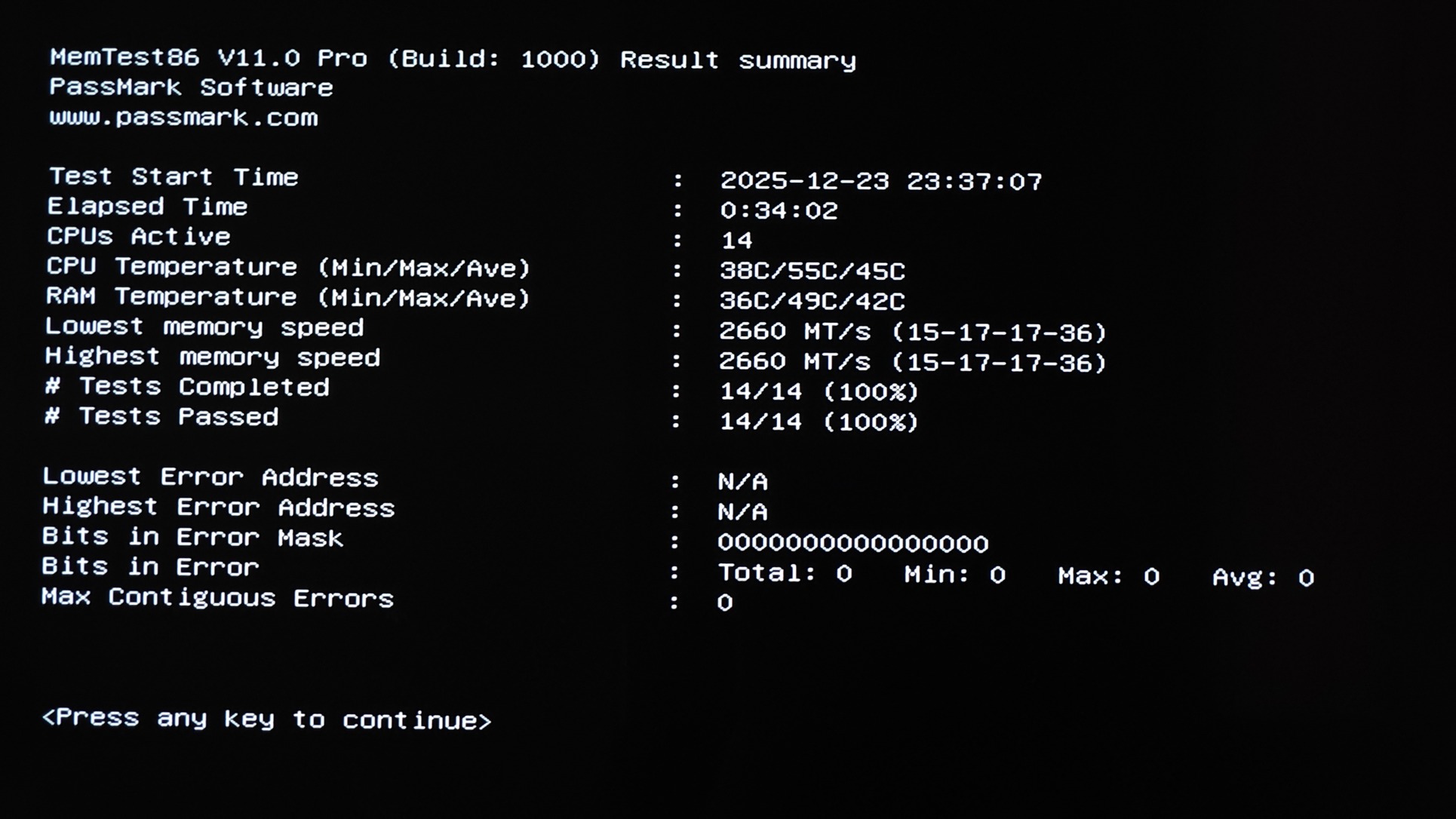This screenshot has width=1456, height=819.
Task: Click the www.passmark.com link
Action: click(183, 118)
